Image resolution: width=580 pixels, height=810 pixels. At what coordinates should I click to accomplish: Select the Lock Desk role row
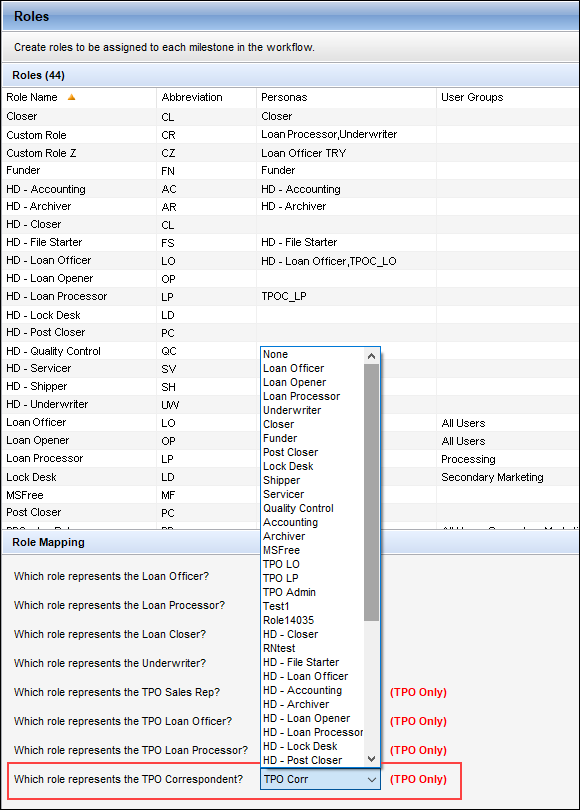click(x=290, y=477)
